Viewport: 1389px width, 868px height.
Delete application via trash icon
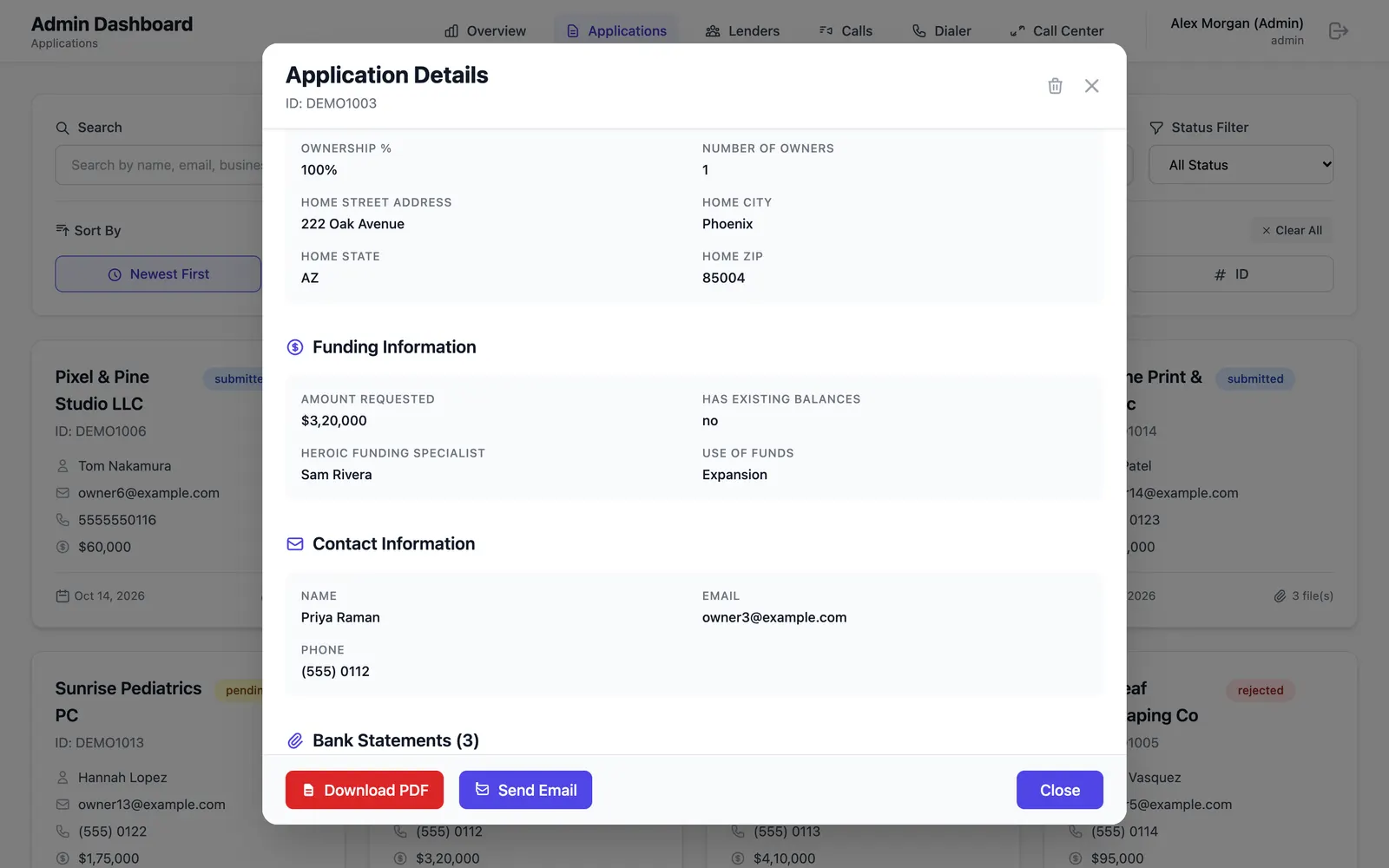pyautogui.click(x=1055, y=86)
